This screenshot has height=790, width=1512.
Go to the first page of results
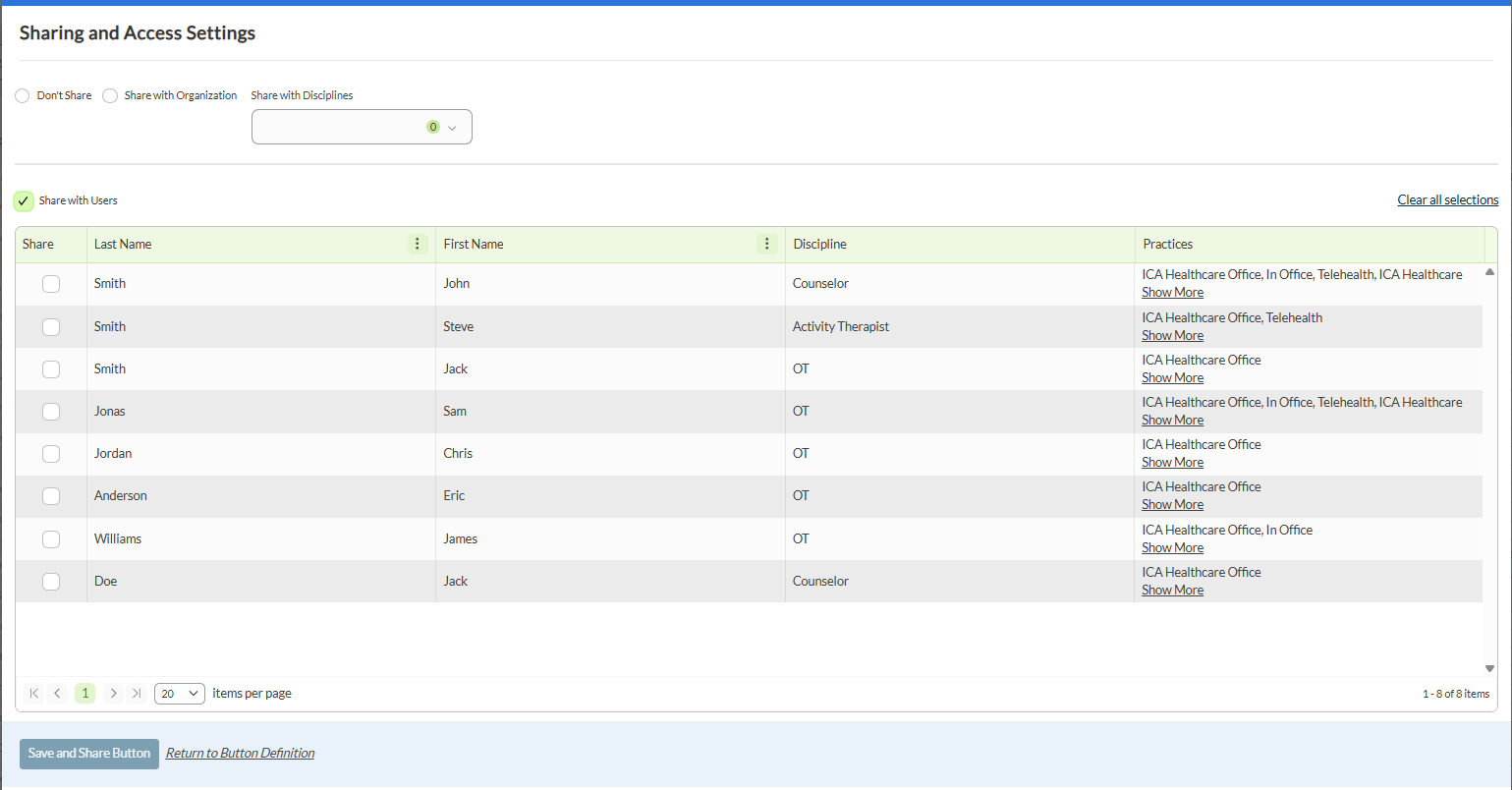[x=34, y=694]
